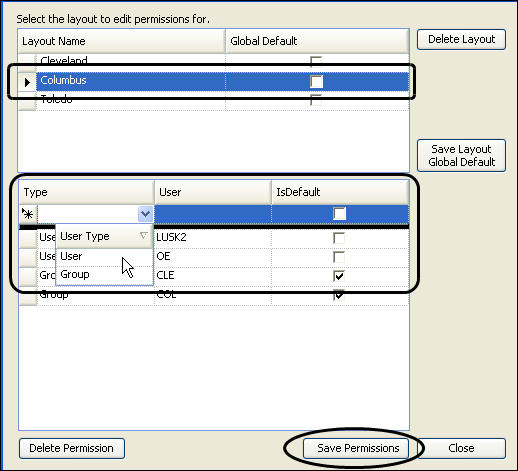
Task: Select the row header of the CLE row
Action: 28,276
